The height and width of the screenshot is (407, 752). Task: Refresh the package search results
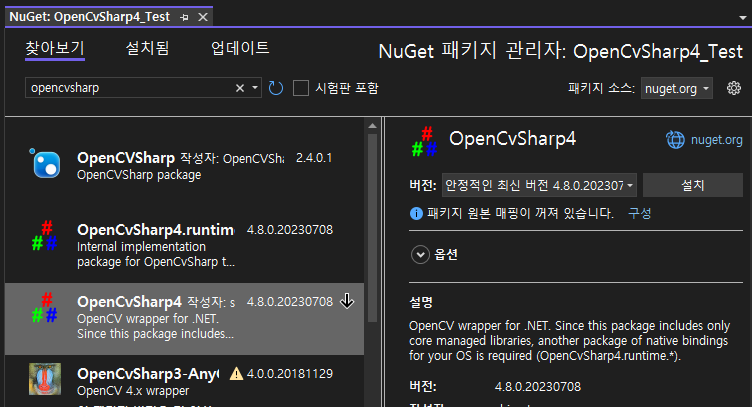coord(276,88)
